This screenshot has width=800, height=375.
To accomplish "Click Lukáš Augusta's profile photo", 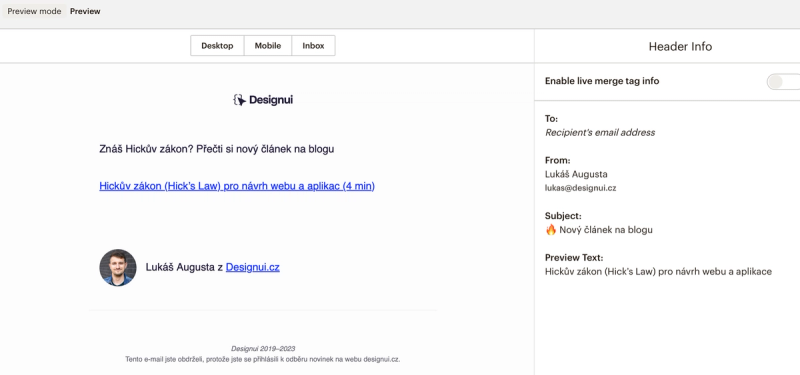I will [x=118, y=267].
